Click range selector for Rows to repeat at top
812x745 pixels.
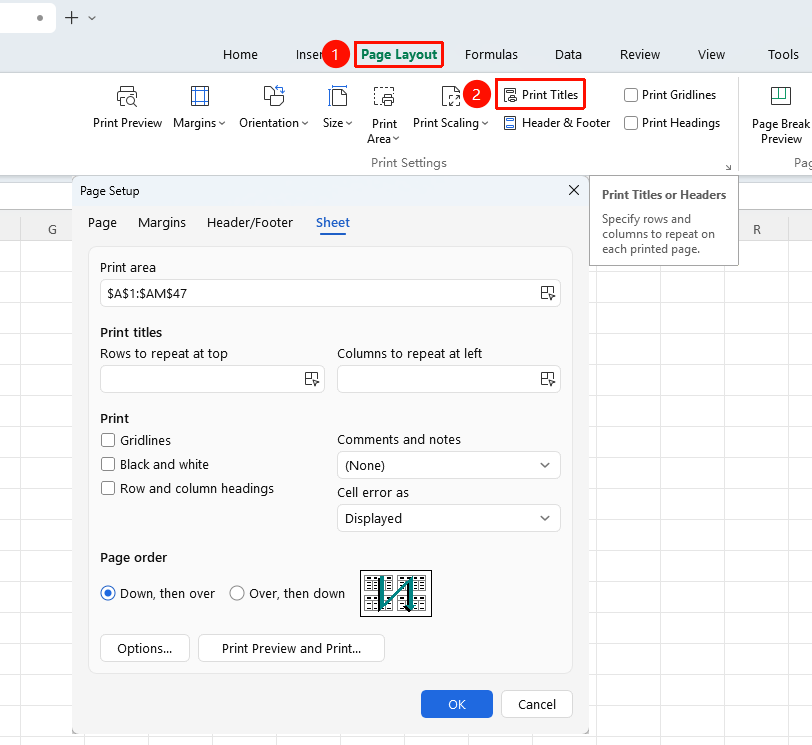coord(312,379)
